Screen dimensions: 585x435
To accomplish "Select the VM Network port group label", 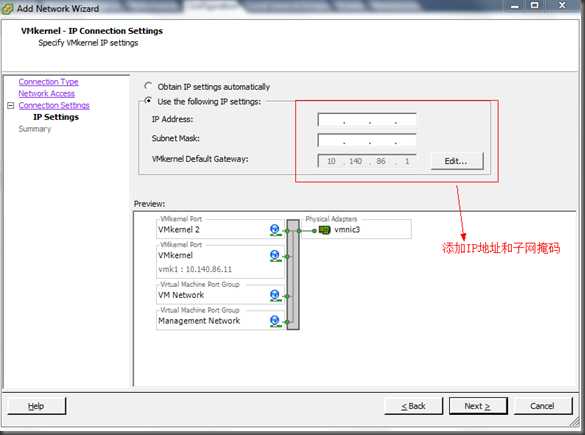I will pyautogui.click(x=181, y=295).
